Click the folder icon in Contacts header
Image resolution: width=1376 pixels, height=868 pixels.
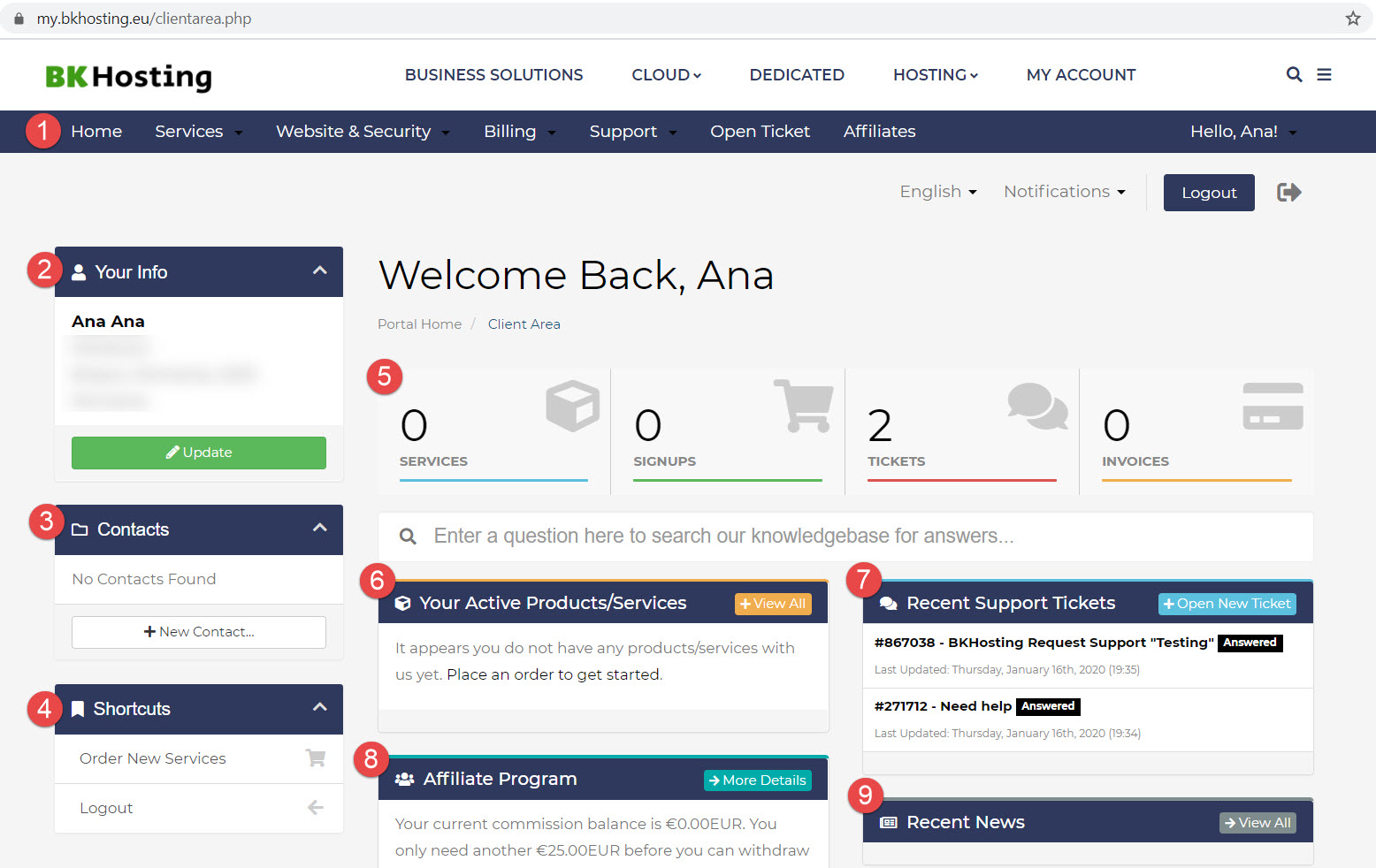click(x=80, y=529)
